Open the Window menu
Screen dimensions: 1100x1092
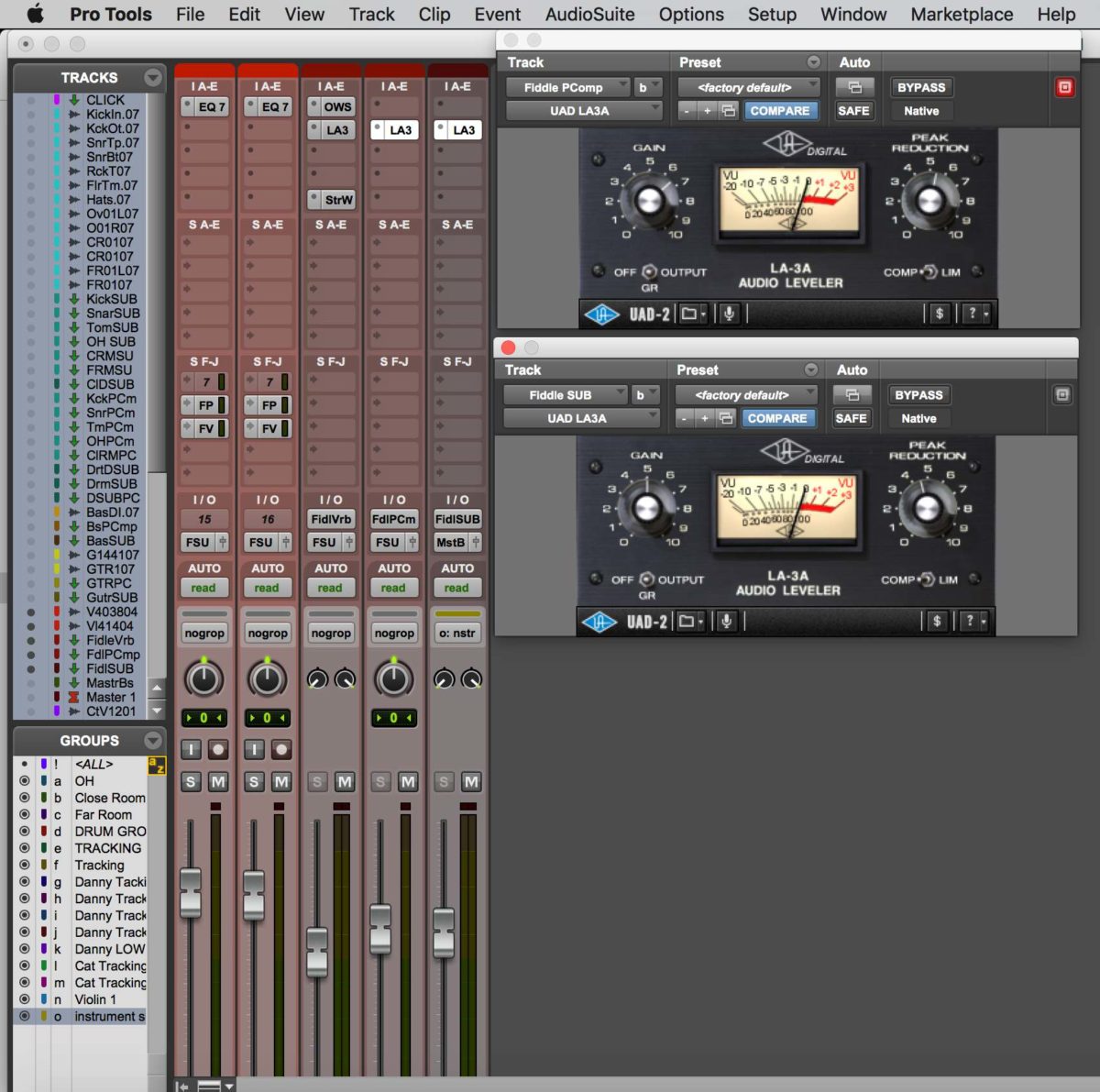[x=853, y=14]
